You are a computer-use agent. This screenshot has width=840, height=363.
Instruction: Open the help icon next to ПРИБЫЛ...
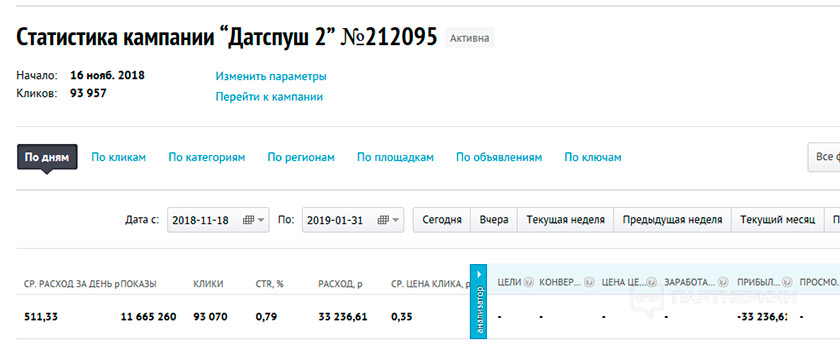point(788,282)
